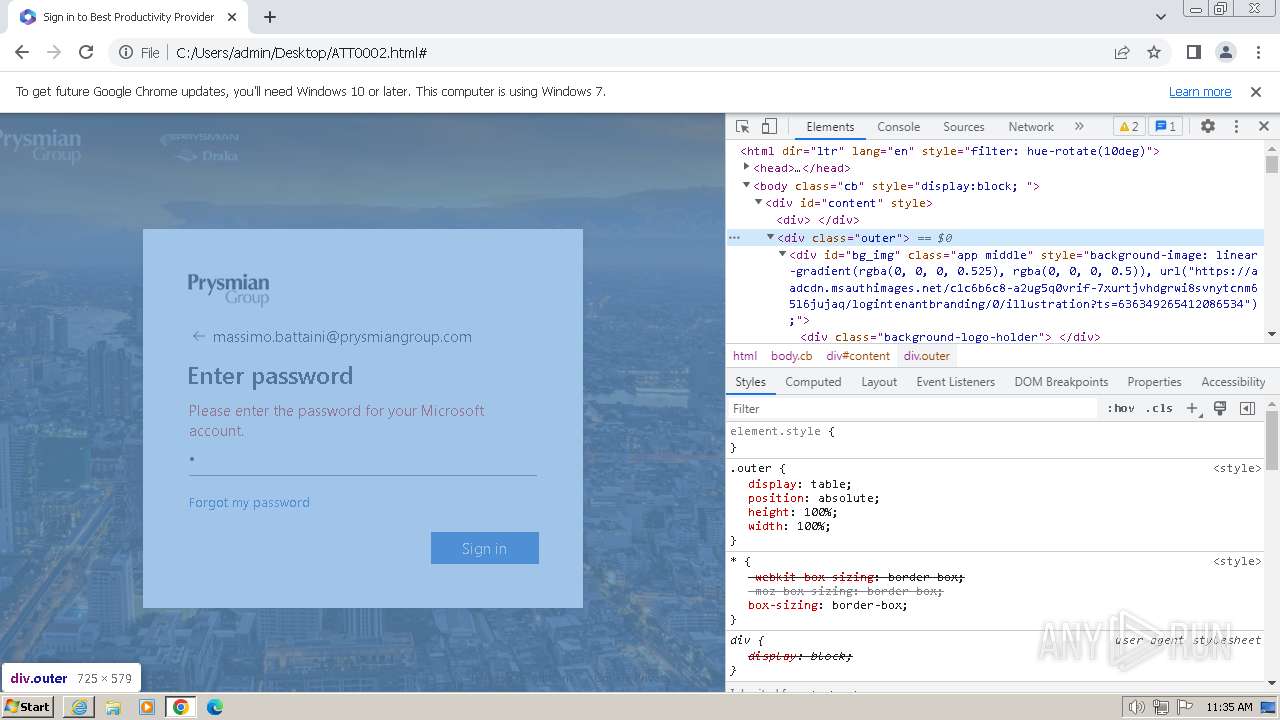The width and height of the screenshot is (1280, 720).
Task: Click the password input field
Action: pos(362,460)
